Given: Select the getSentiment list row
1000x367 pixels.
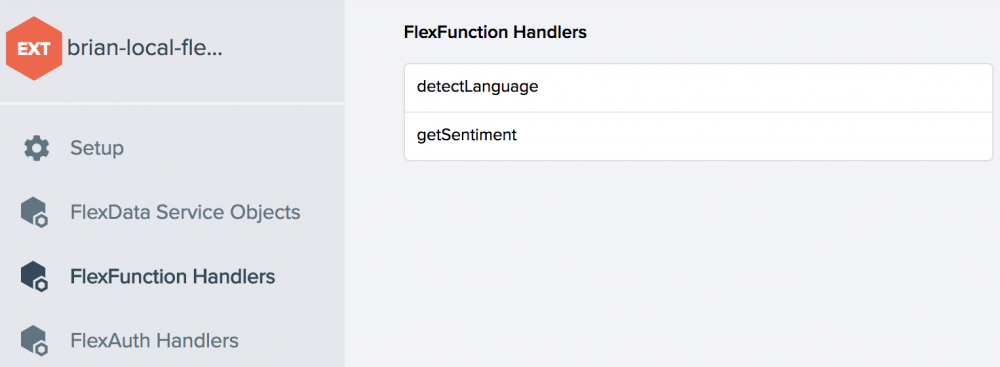Looking at the screenshot, I should click(698, 136).
